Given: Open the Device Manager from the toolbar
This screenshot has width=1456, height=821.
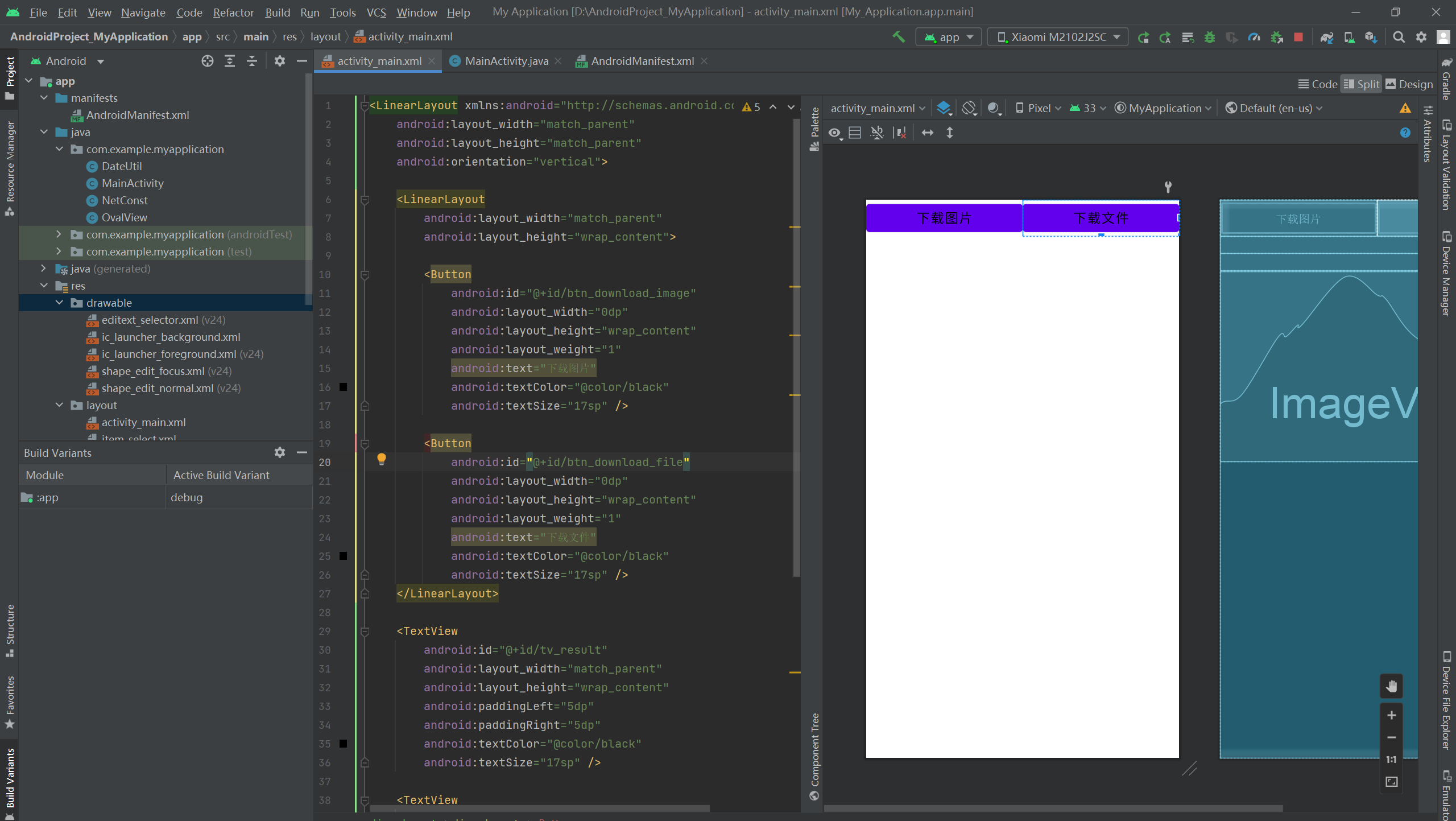Looking at the screenshot, I should 1349,37.
